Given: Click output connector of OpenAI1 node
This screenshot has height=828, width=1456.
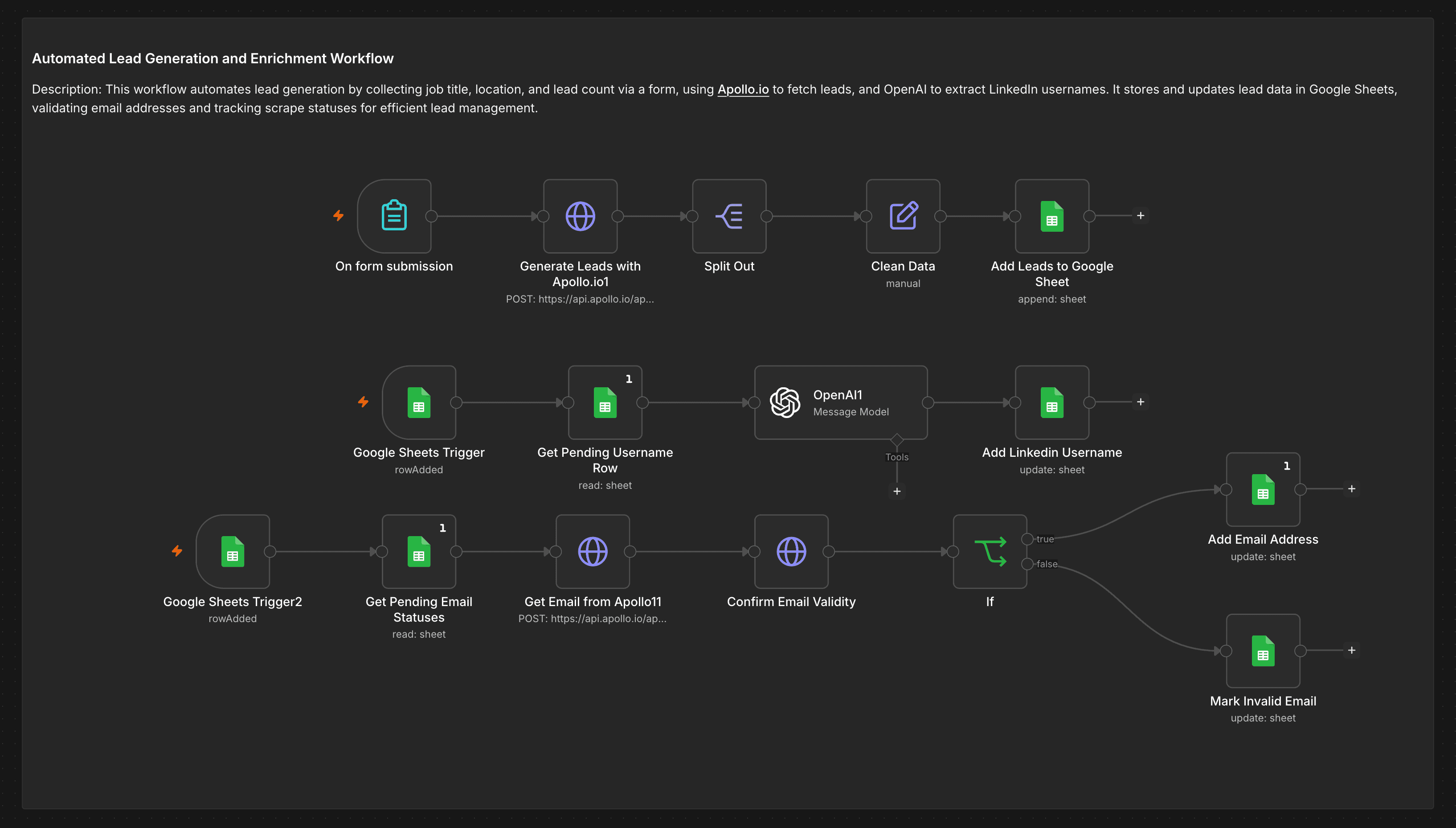Looking at the screenshot, I should tap(928, 402).
